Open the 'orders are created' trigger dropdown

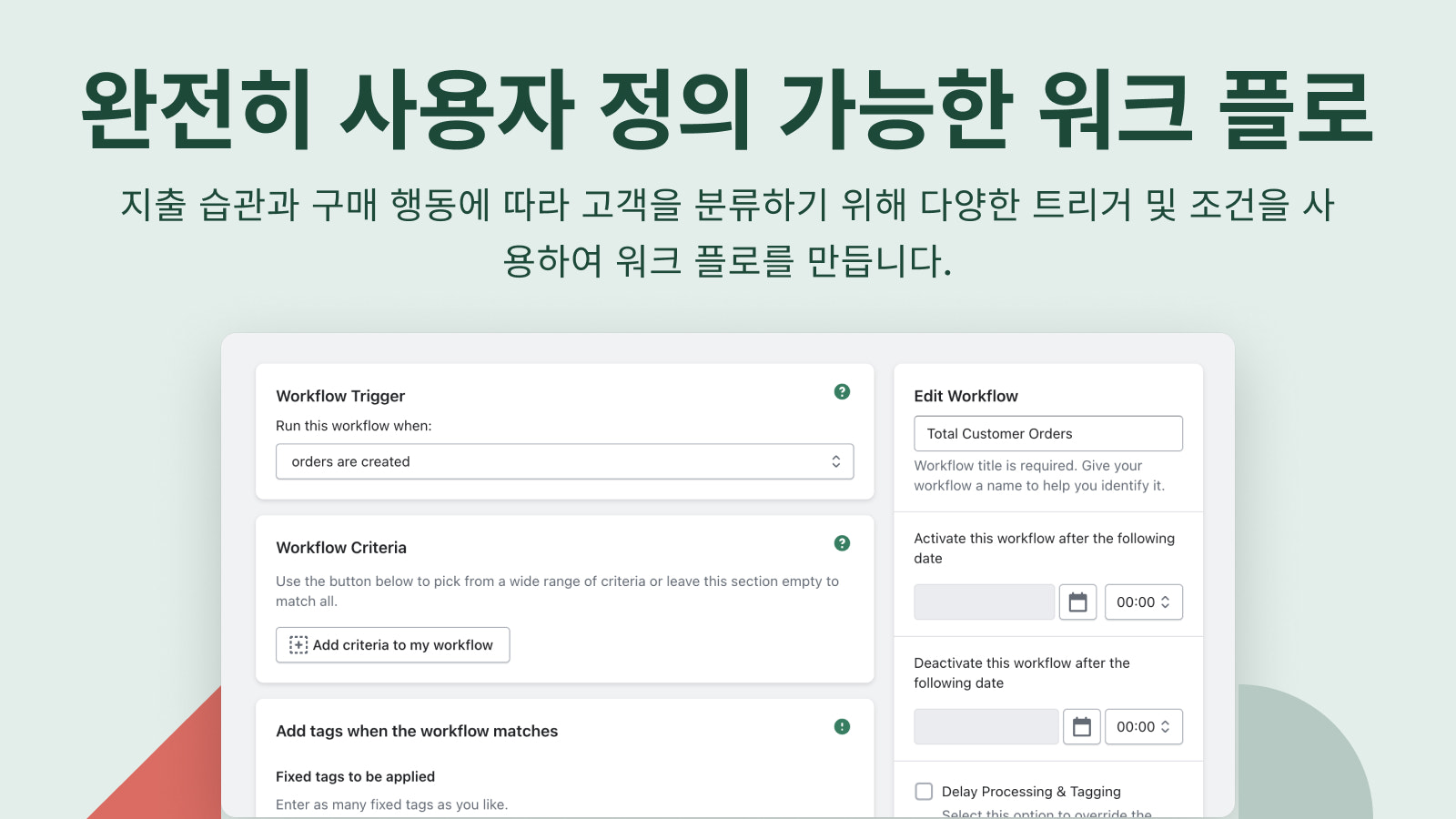pyautogui.click(x=564, y=461)
